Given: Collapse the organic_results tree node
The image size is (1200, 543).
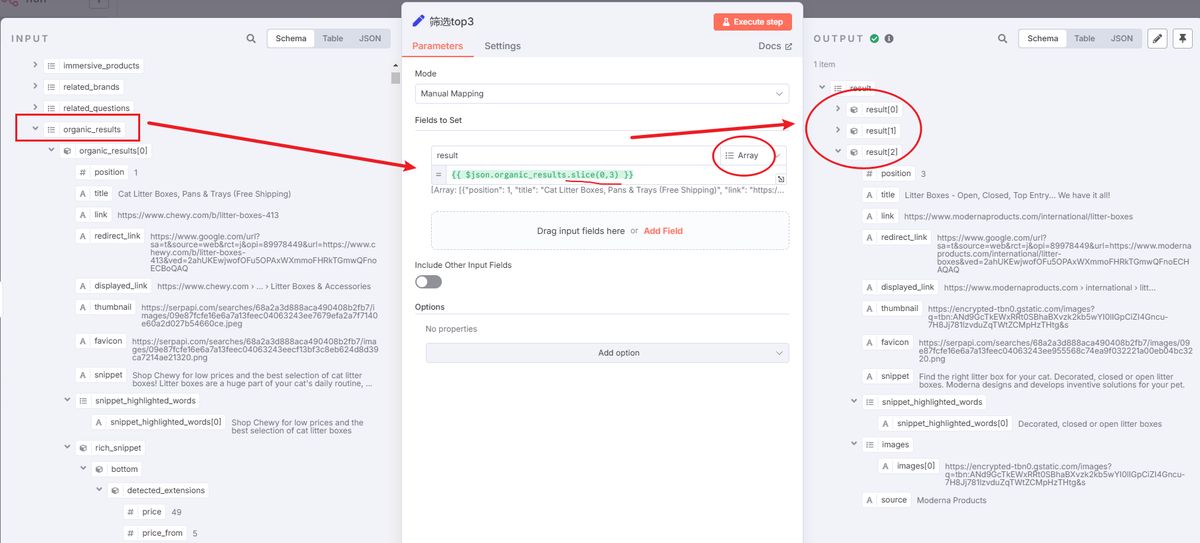Looking at the screenshot, I should 35,129.
